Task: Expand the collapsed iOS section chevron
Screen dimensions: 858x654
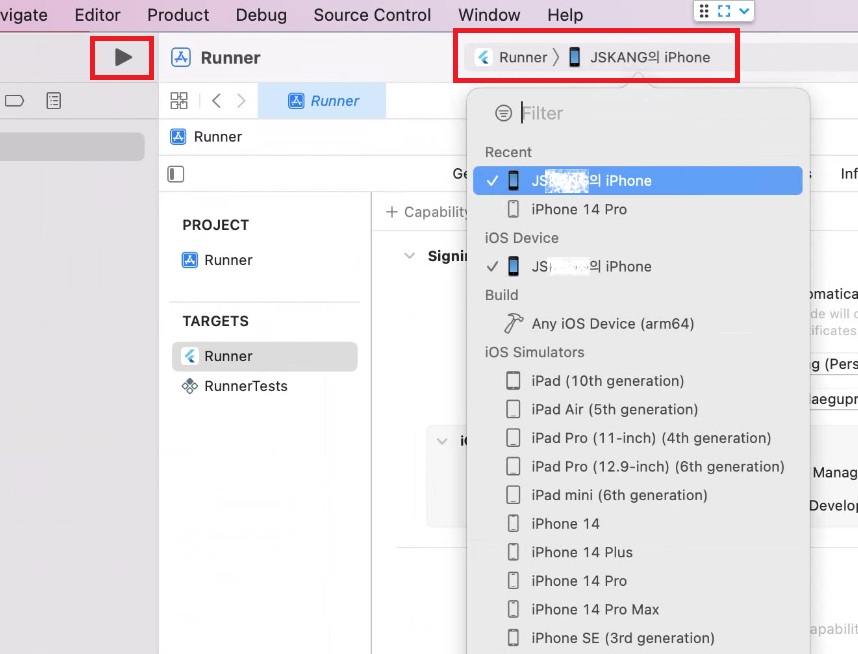Action: tap(442, 441)
